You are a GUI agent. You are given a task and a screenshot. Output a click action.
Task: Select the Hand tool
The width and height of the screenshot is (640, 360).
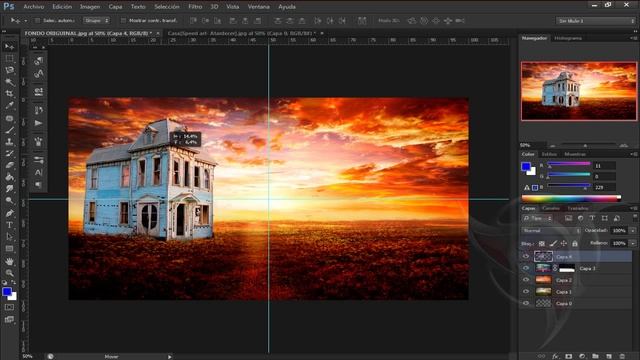pyautogui.click(x=9, y=261)
